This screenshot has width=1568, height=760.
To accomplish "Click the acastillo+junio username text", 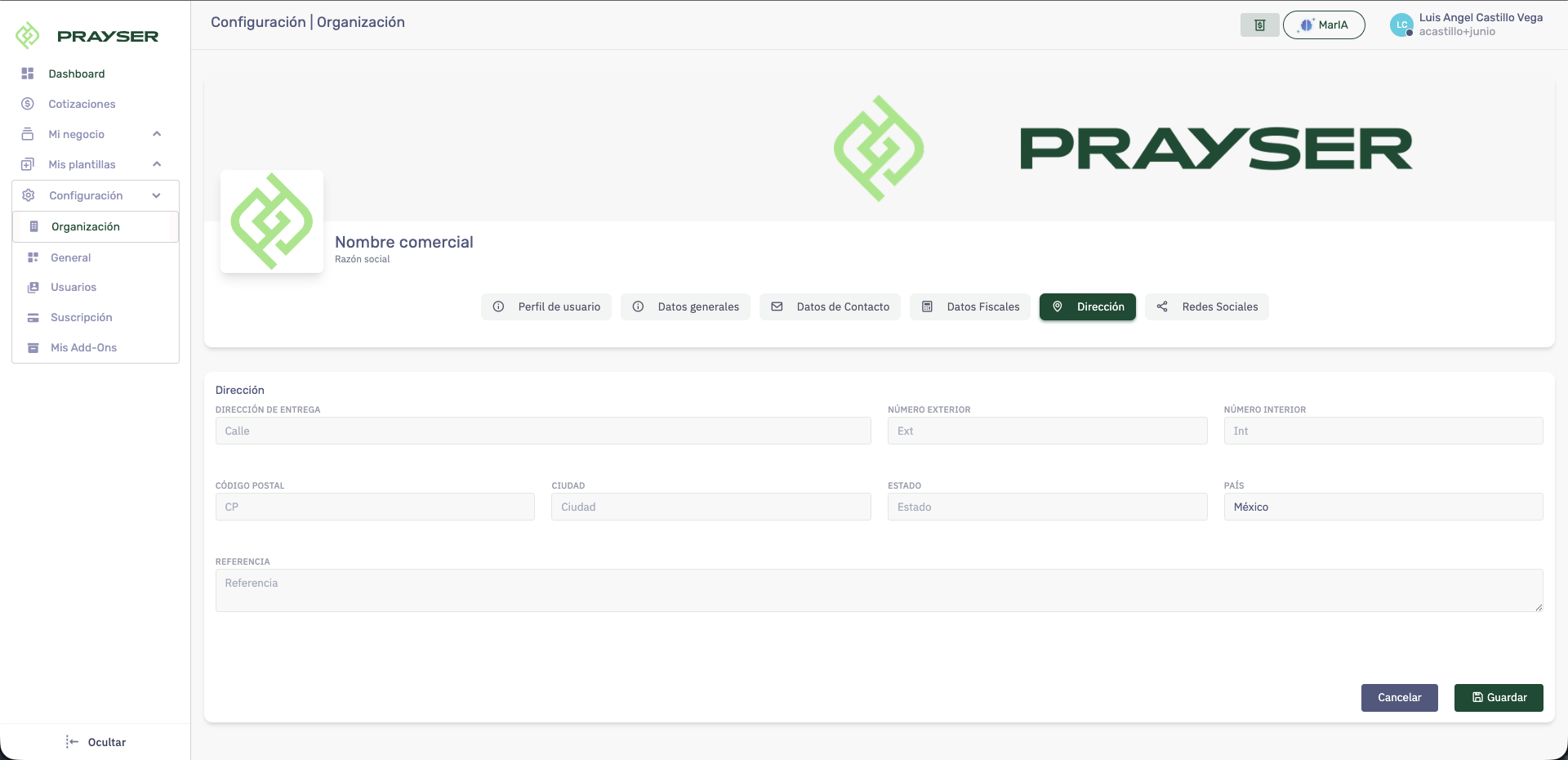I will coord(1457,32).
